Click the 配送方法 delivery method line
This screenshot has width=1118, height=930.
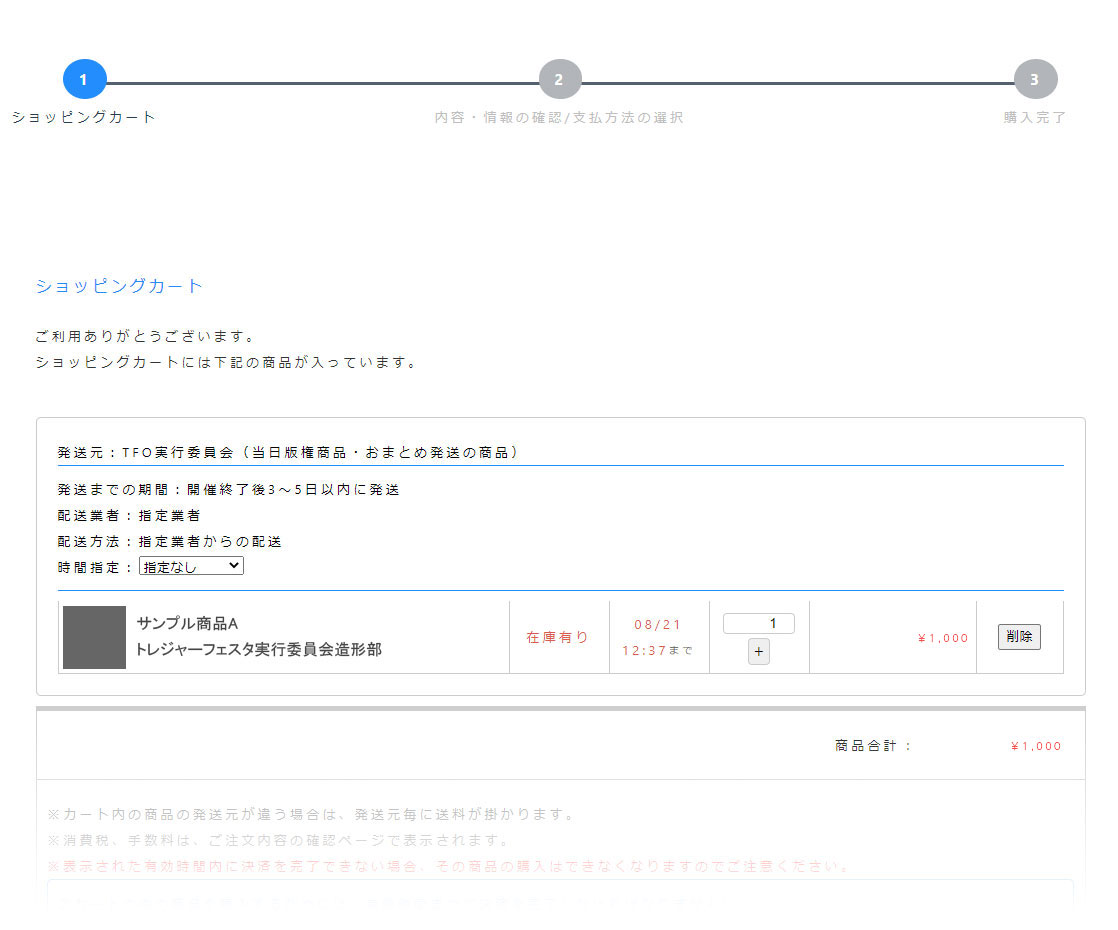pyautogui.click(x=170, y=542)
